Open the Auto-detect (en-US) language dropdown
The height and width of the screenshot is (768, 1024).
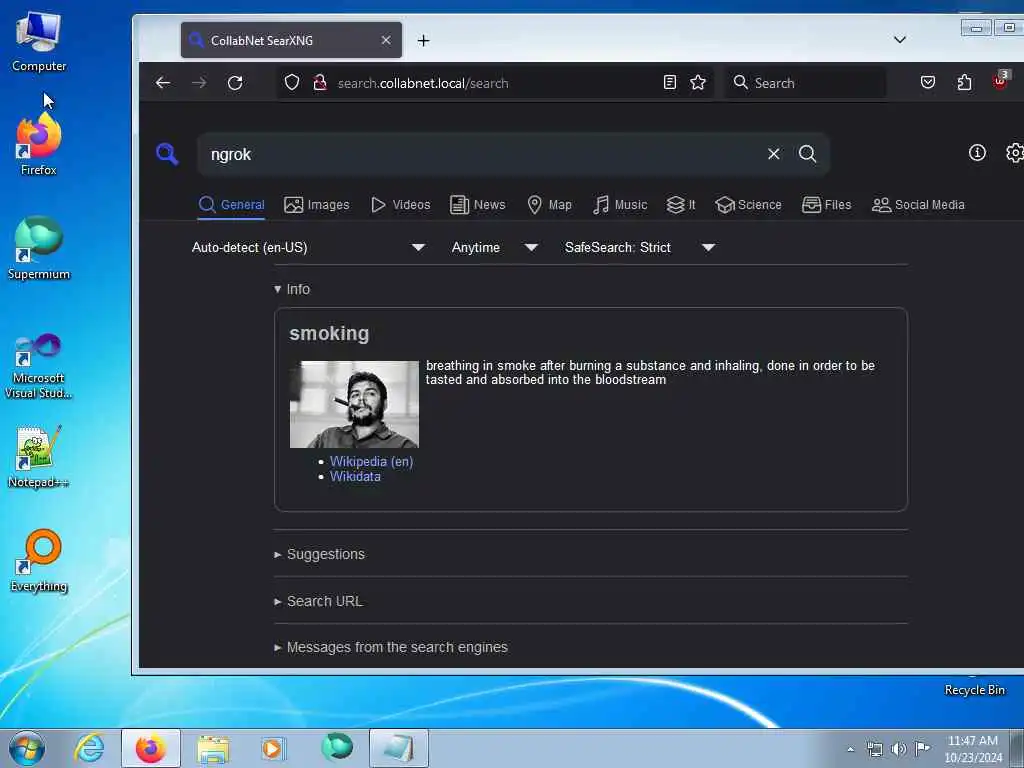308,248
